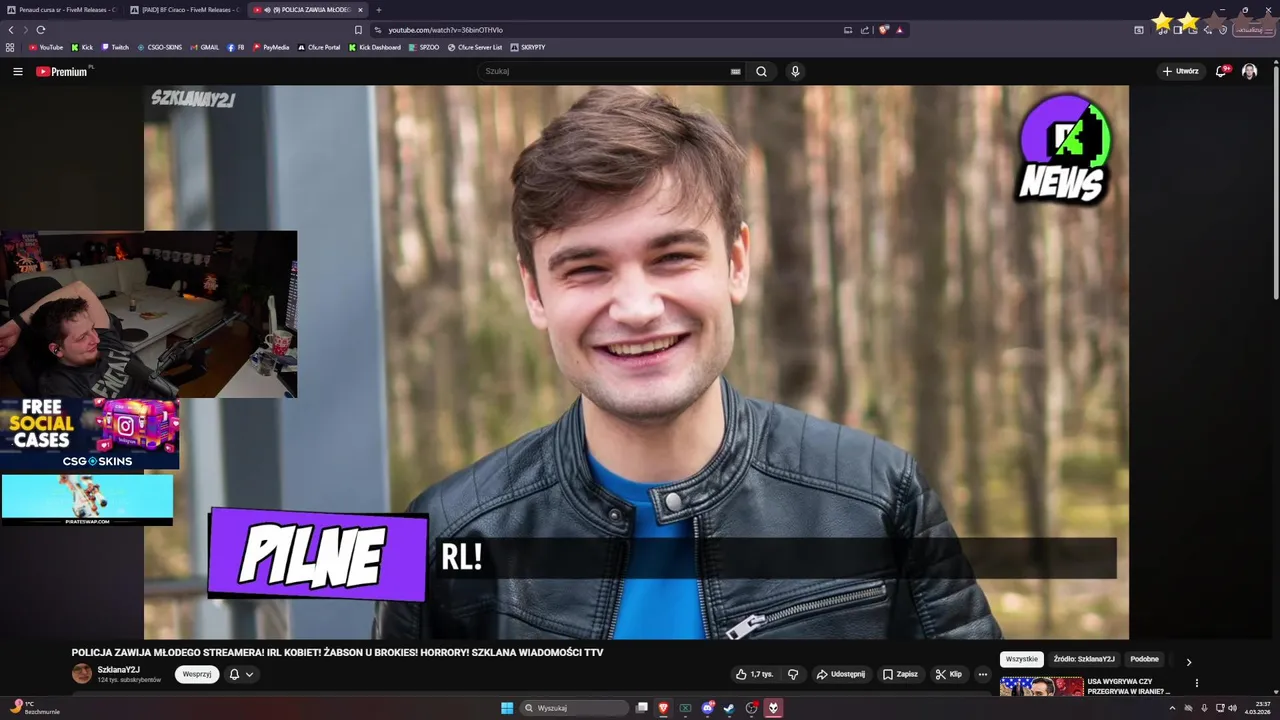The image size is (1280, 720).
Task: Open the Kick bookmark
Action: click(82, 47)
